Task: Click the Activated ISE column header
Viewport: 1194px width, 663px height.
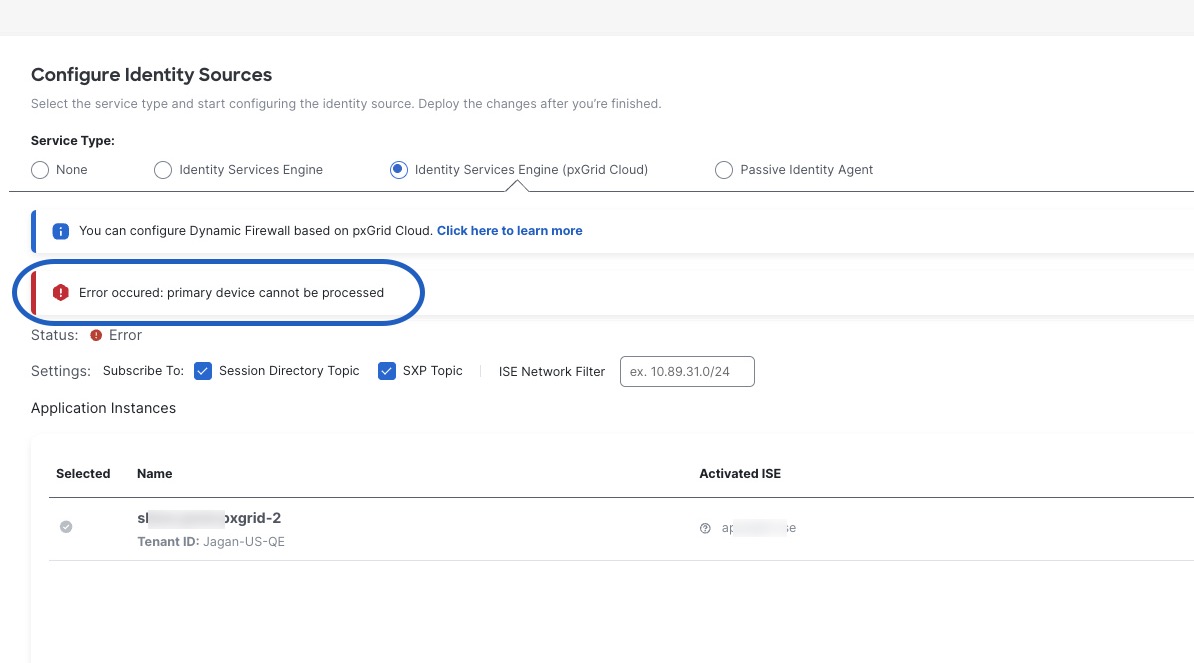Action: click(740, 474)
